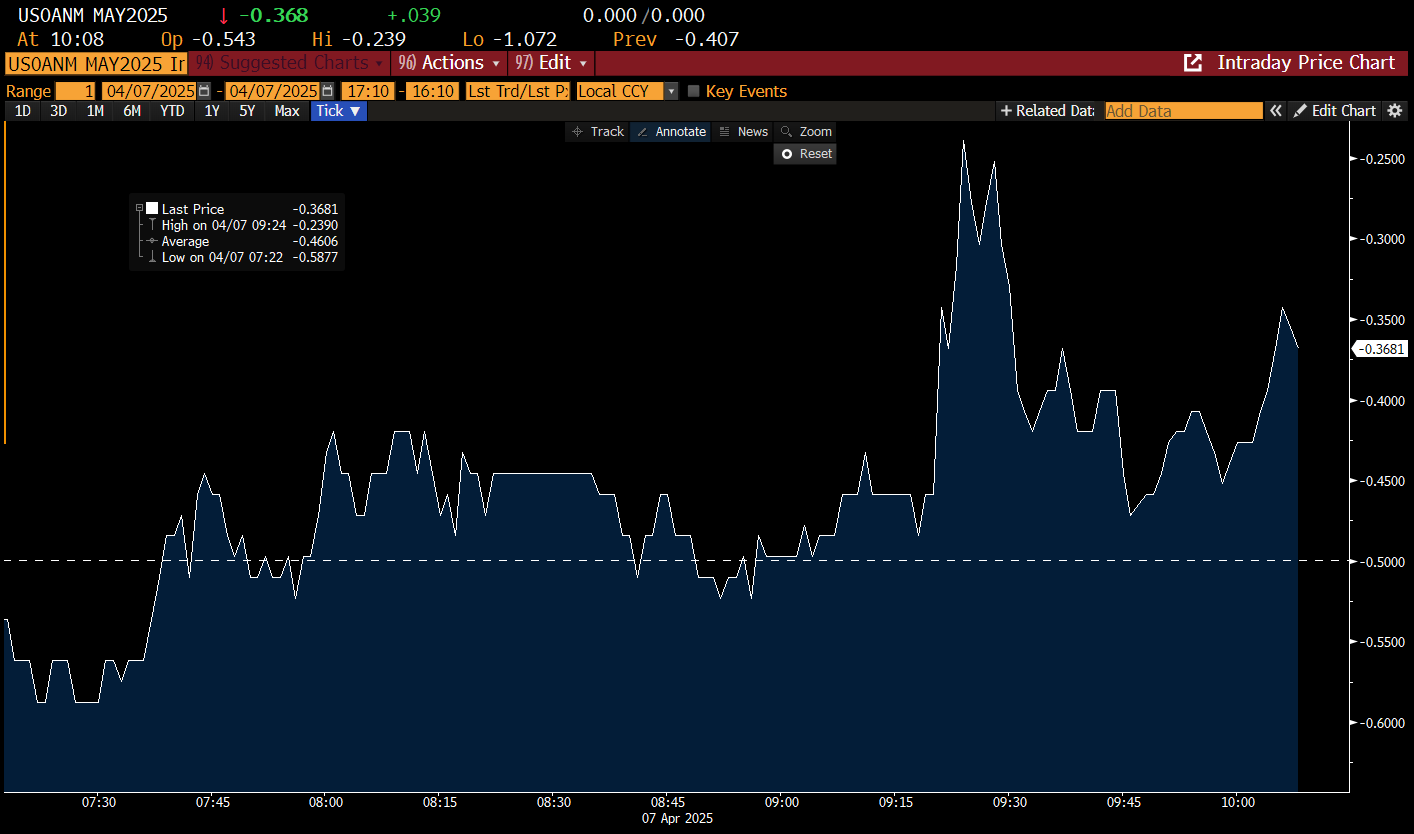1414x834 pixels.
Task: Open the News overlay tool
Action: [743, 132]
